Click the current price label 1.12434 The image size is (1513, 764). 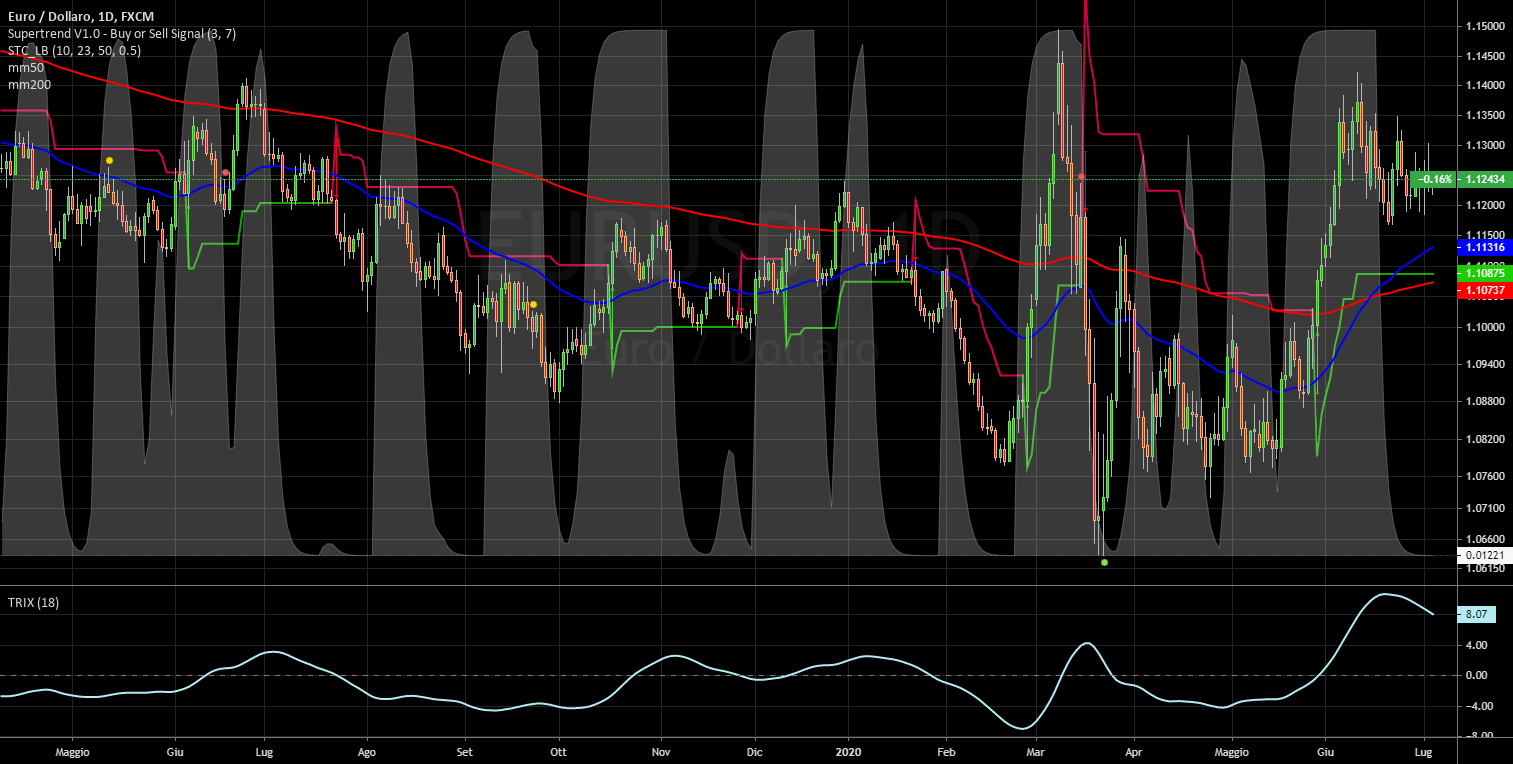pos(1484,179)
